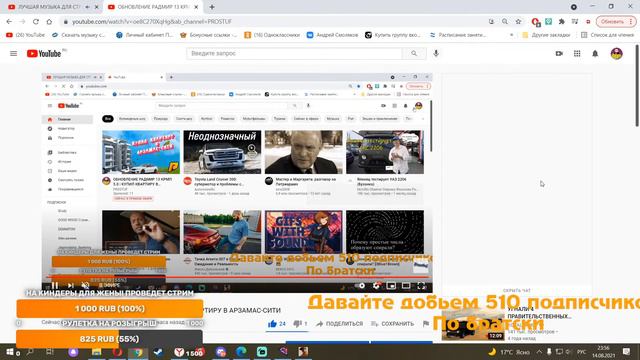
Task: Report video with the flag icon
Action: click(x=426, y=324)
